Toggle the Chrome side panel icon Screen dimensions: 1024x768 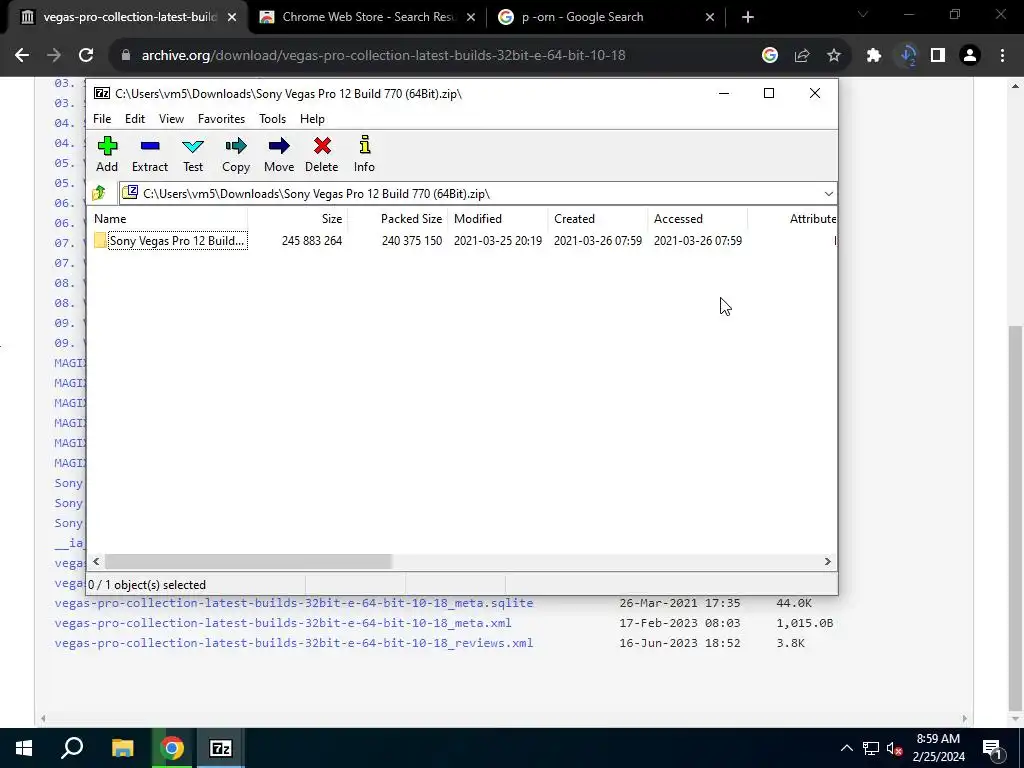[938, 56]
